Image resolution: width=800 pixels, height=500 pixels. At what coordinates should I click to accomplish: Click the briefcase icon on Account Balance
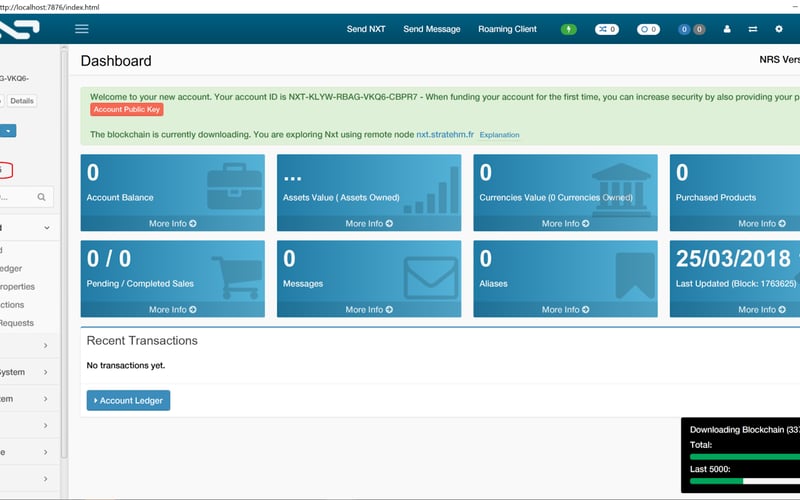click(235, 186)
